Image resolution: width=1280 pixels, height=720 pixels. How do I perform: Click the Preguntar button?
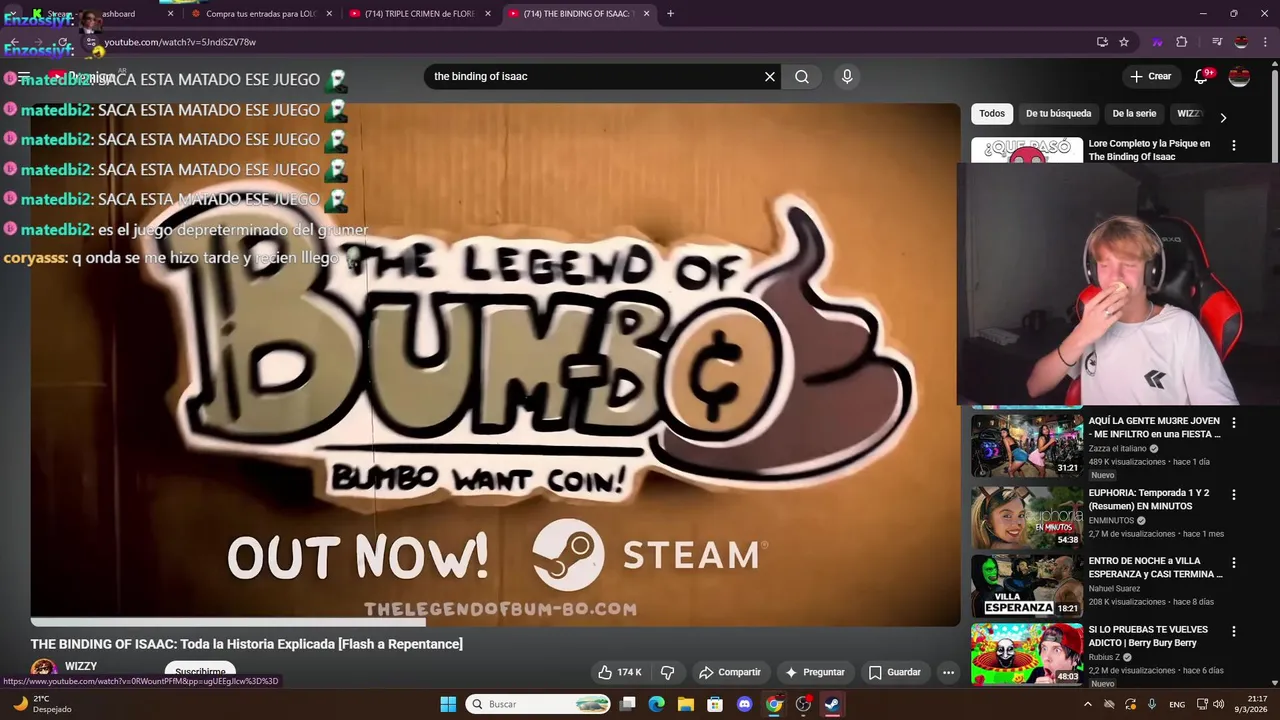pos(815,672)
